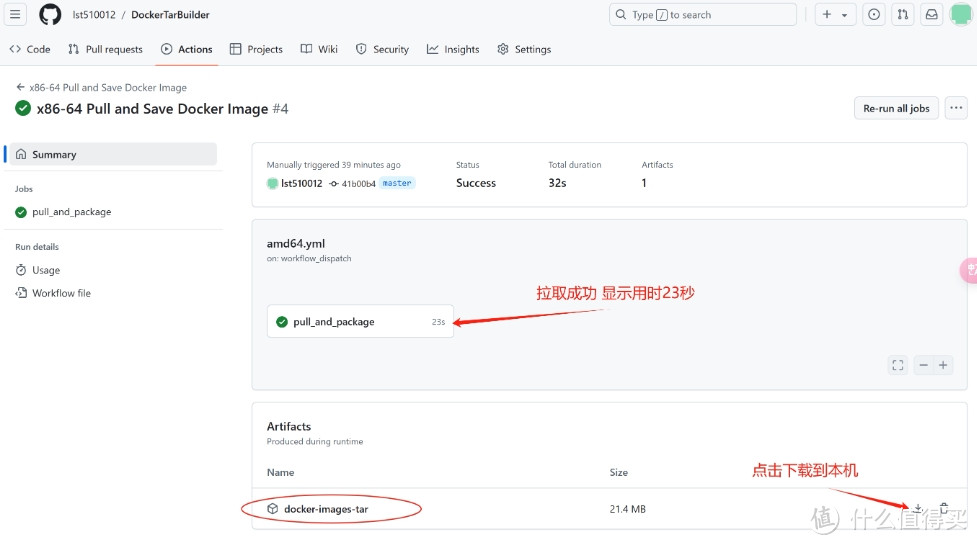Click the GitHub logo icon
Viewport: 977px width, 545px height.
click(x=50, y=14)
